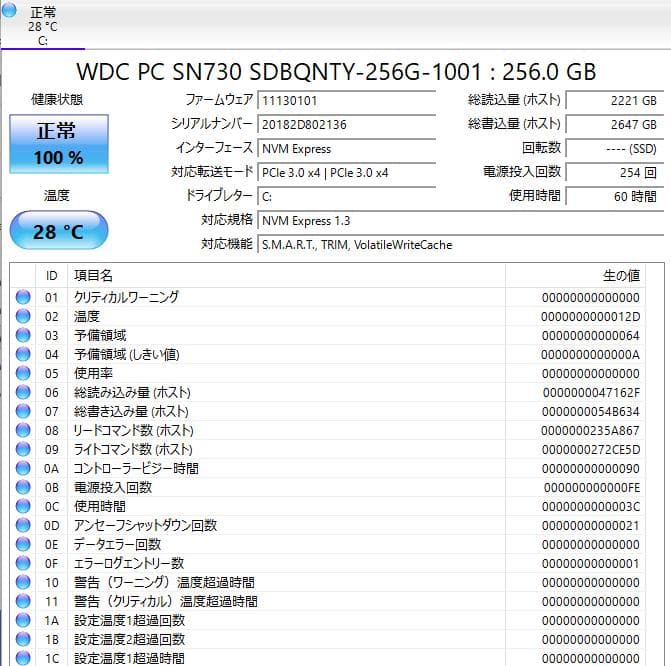Viewport: 671px width, 666px height.
Task: Select the リードコマンド数 (ホスト) attribute name
Action: coord(134,430)
